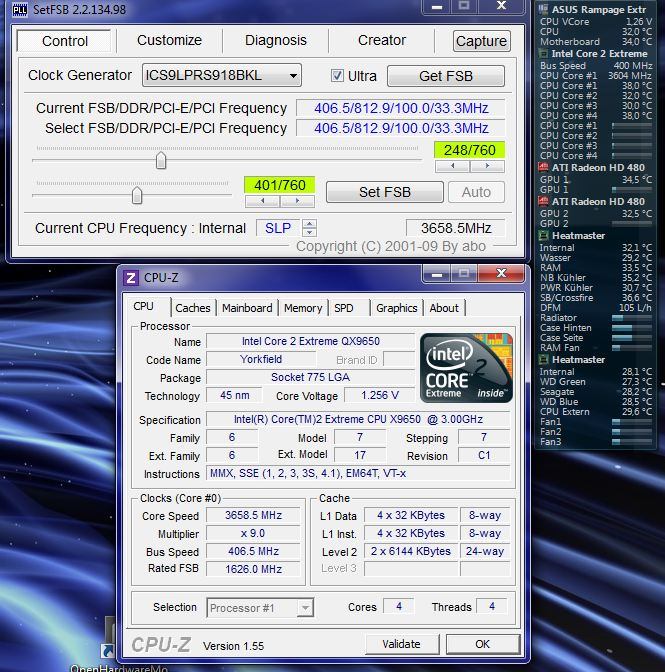Click the ASUS Rampage Extreme motherboard icon
The width and height of the screenshot is (665, 672).
543,9
